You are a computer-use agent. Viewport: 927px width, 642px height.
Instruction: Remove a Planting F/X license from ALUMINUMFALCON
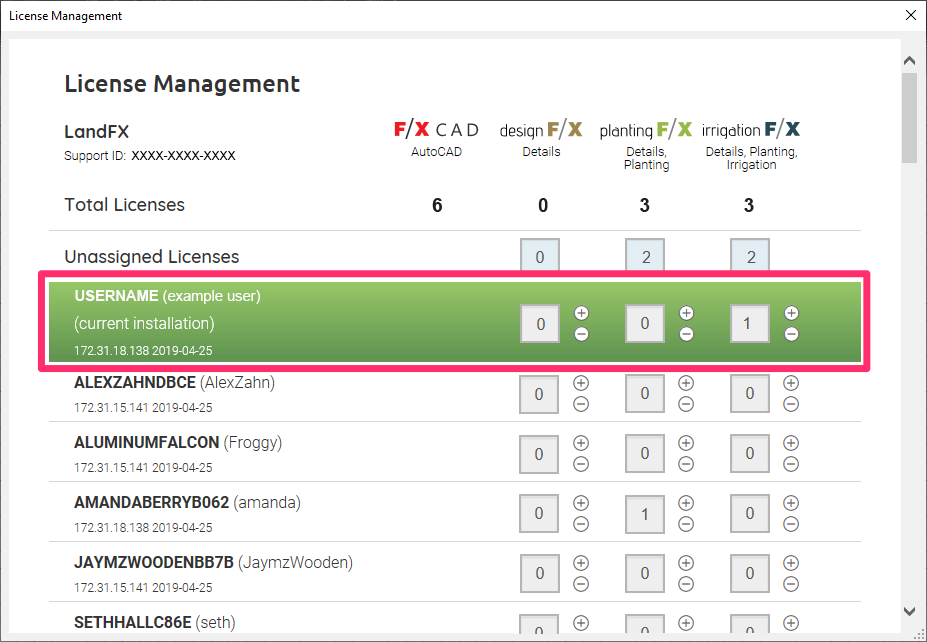[686, 464]
